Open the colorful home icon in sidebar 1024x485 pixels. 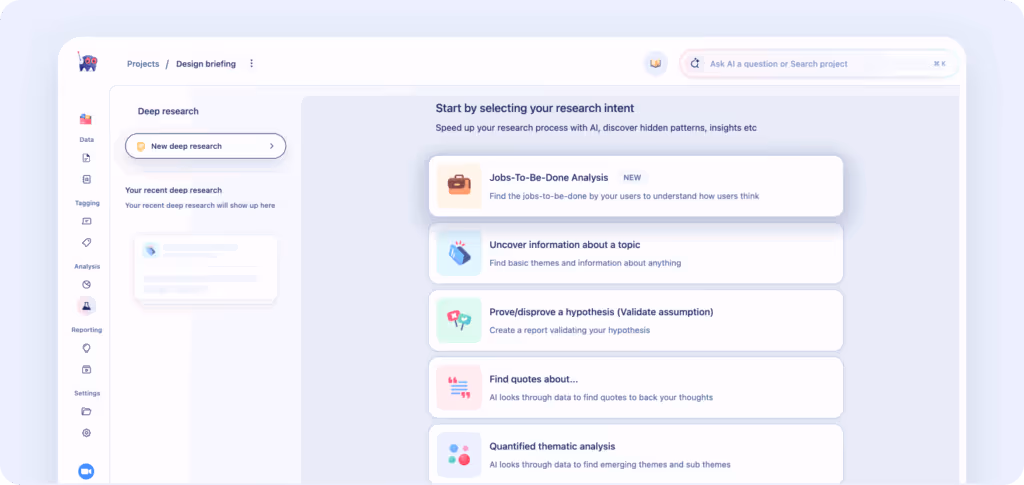[86, 119]
